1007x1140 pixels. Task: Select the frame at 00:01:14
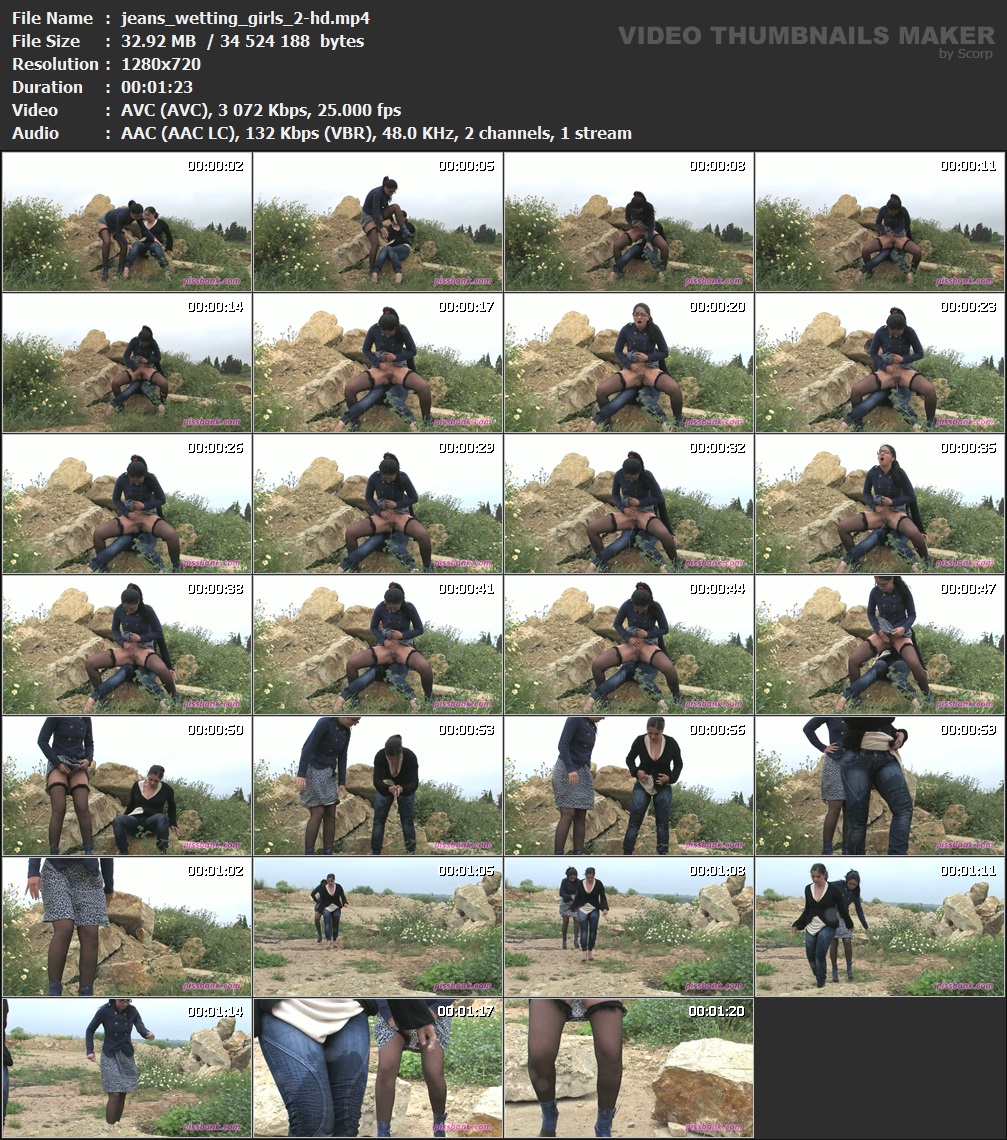point(126,1067)
